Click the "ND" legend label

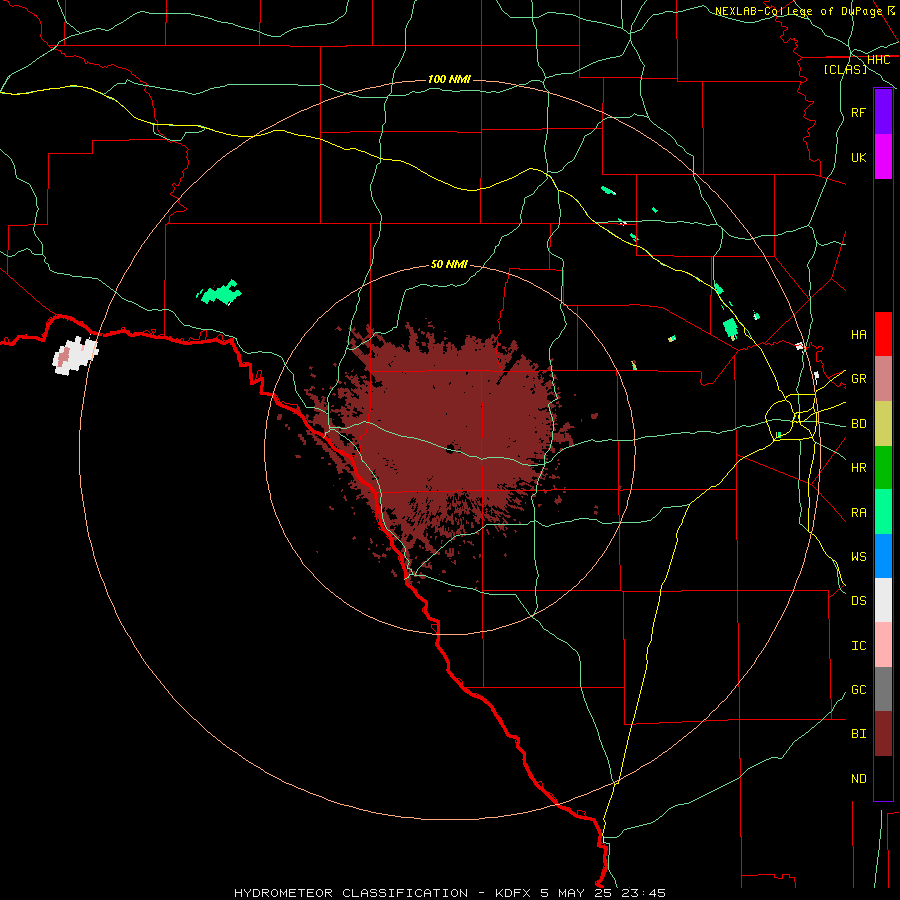(858, 779)
